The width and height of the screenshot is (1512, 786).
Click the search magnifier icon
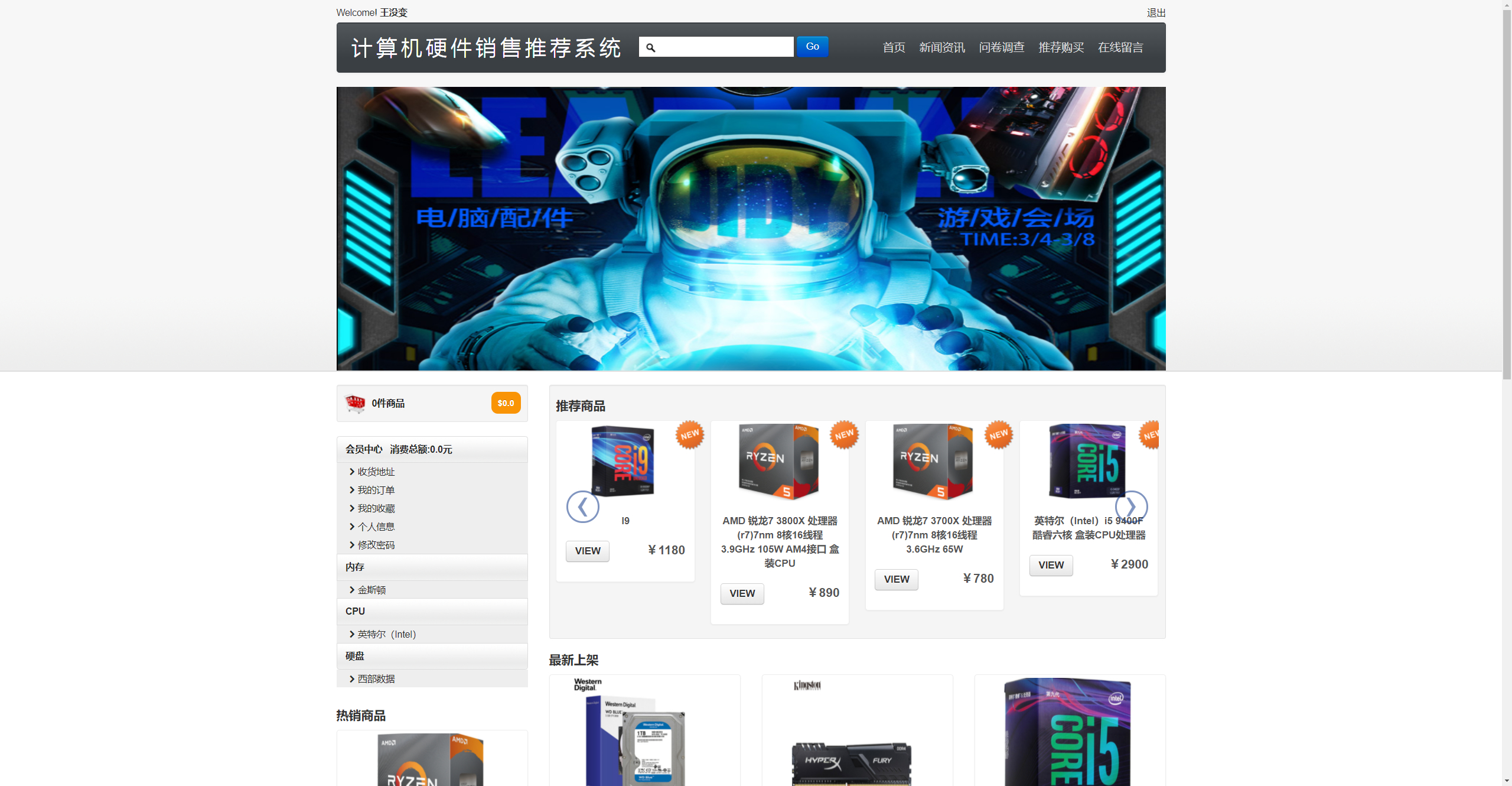click(650, 47)
